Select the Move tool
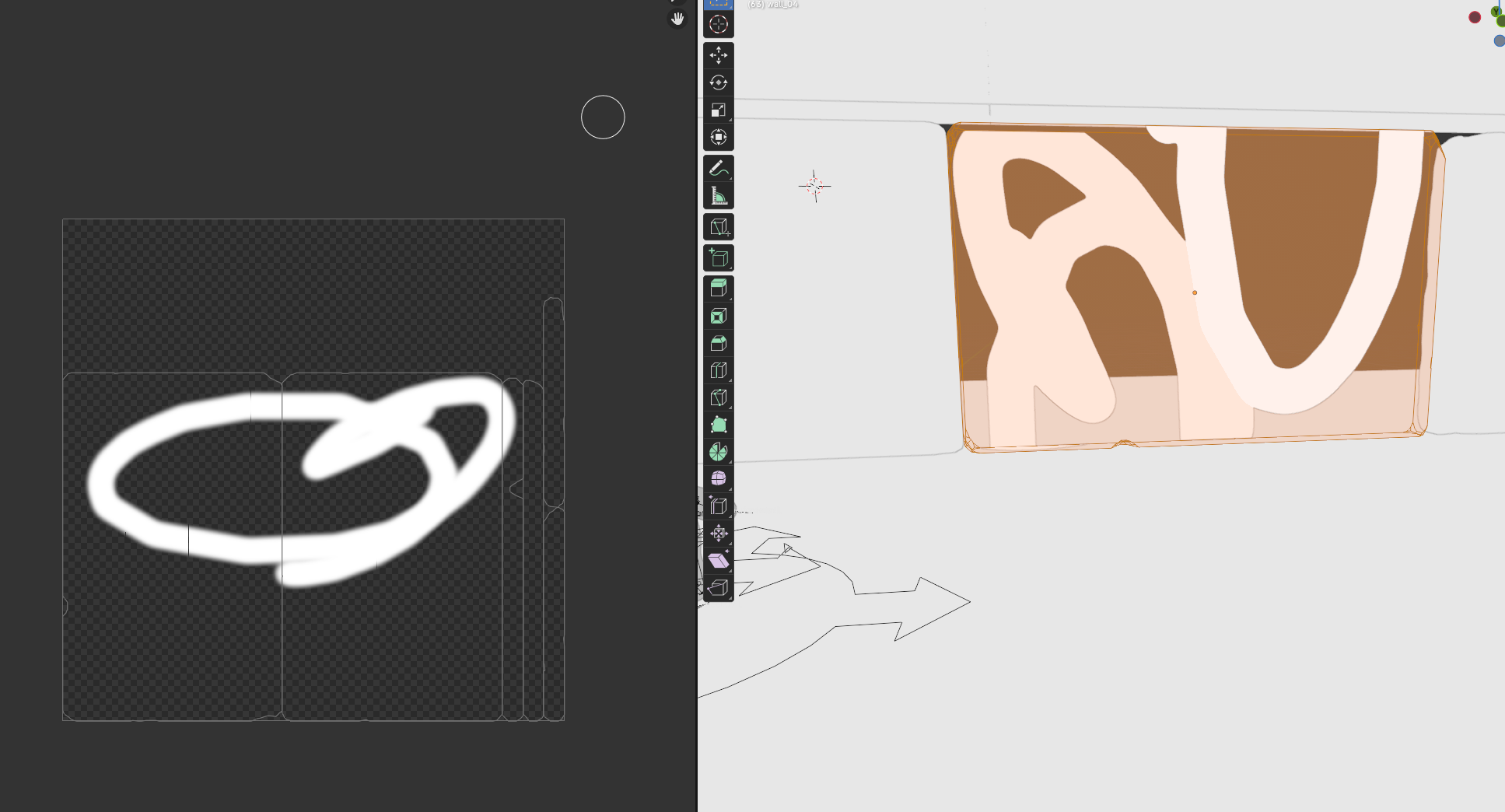The width and height of the screenshot is (1505, 812). [x=718, y=55]
